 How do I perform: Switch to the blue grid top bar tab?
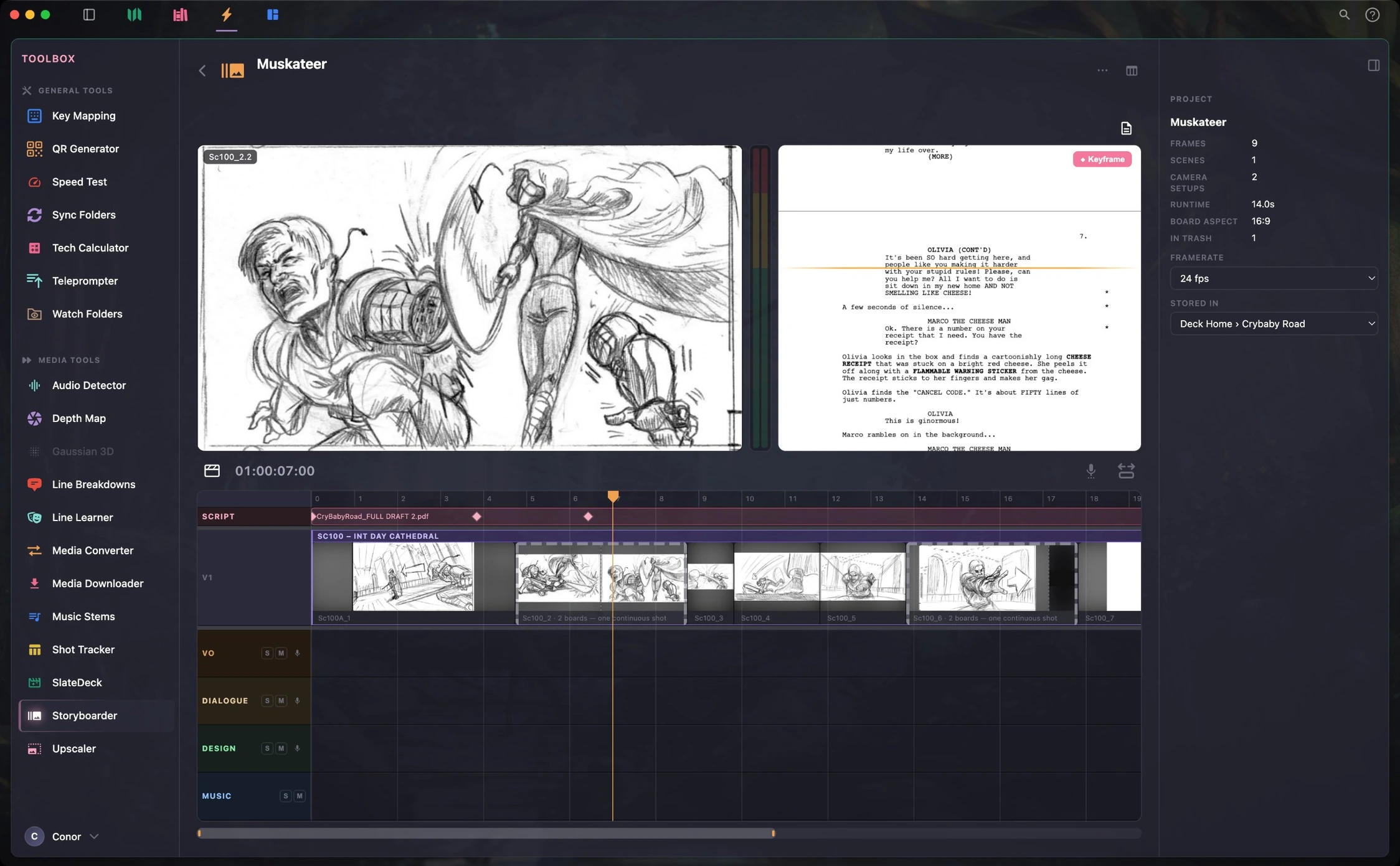273,14
